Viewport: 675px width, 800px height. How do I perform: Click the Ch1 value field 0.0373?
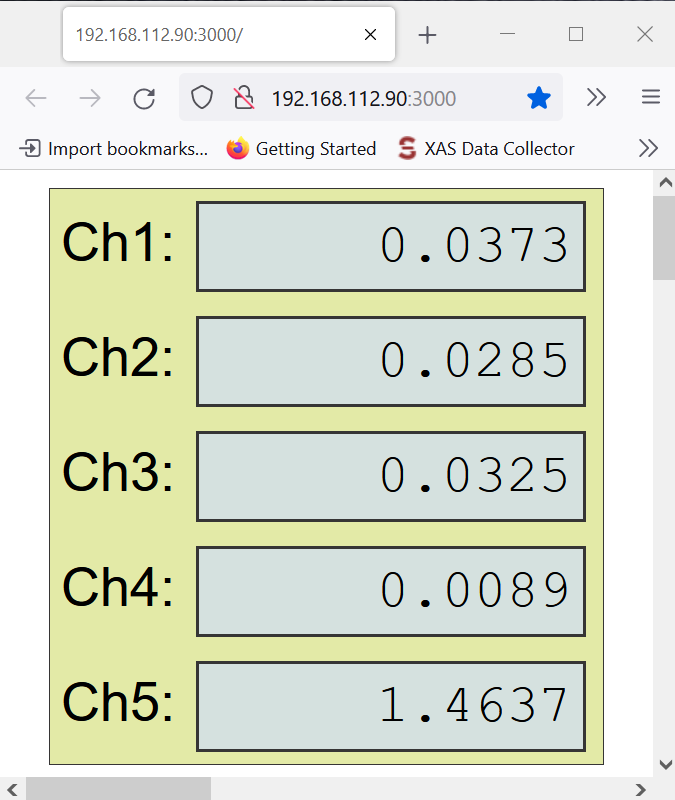(x=391, y=247)
